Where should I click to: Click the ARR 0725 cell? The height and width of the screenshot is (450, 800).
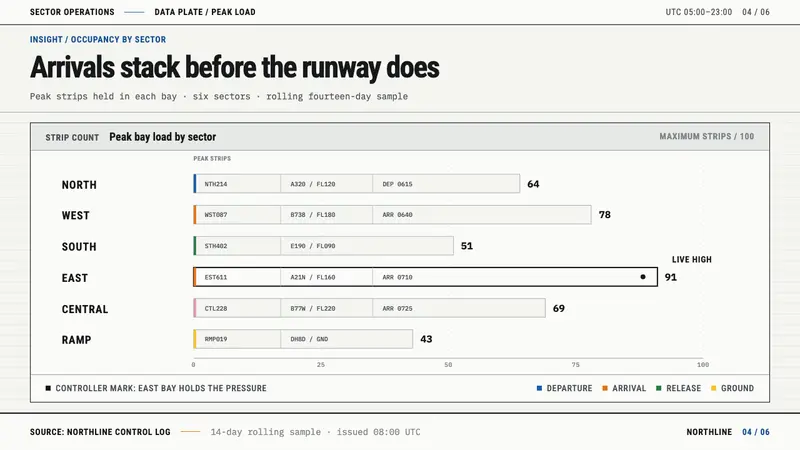pos(459,308)
